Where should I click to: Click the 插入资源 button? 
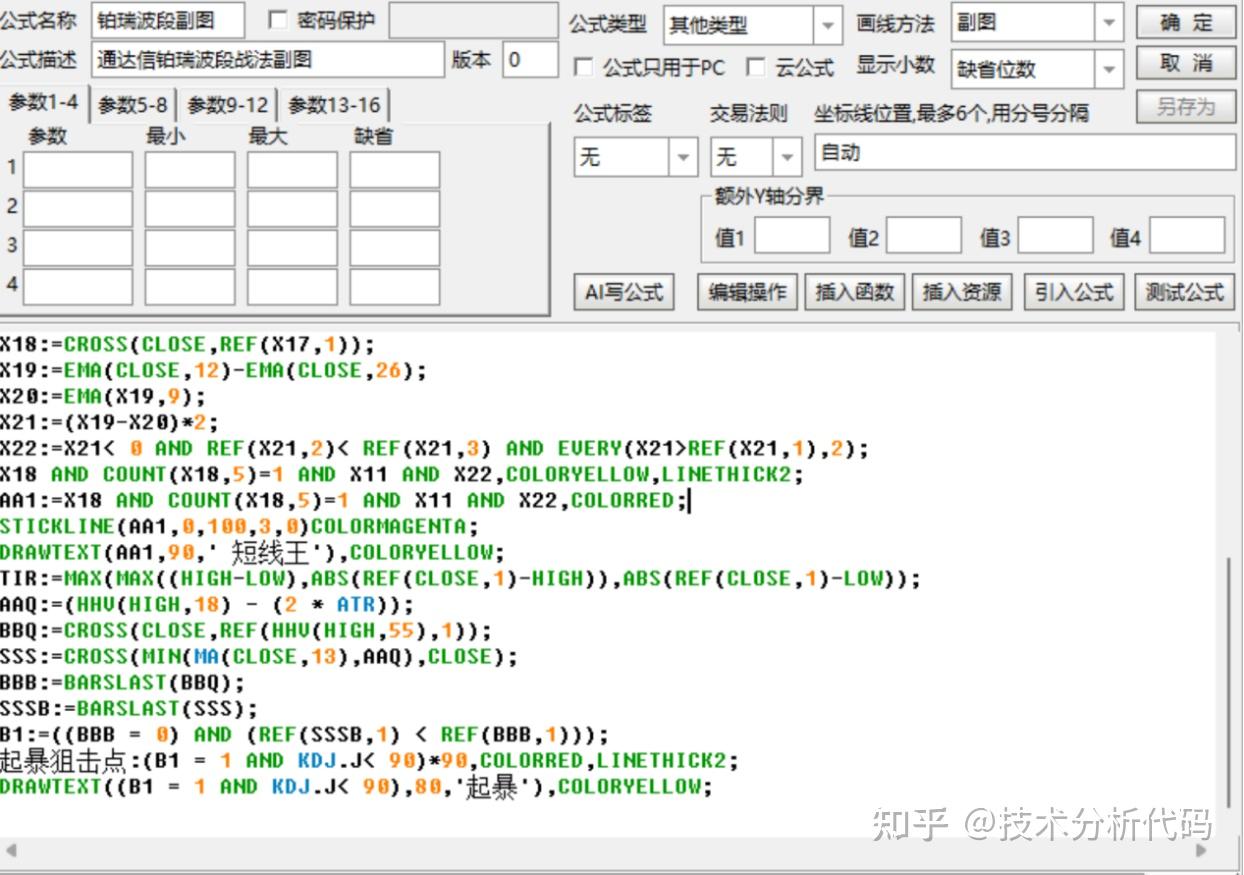(x=961, y=292)
